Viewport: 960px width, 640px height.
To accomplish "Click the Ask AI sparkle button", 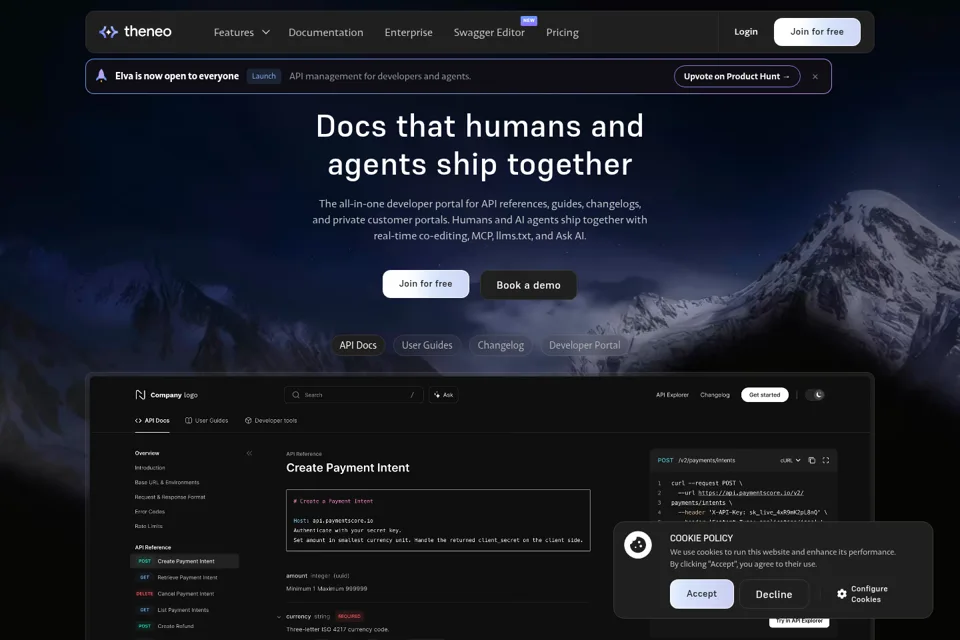I will coord(444,395).
